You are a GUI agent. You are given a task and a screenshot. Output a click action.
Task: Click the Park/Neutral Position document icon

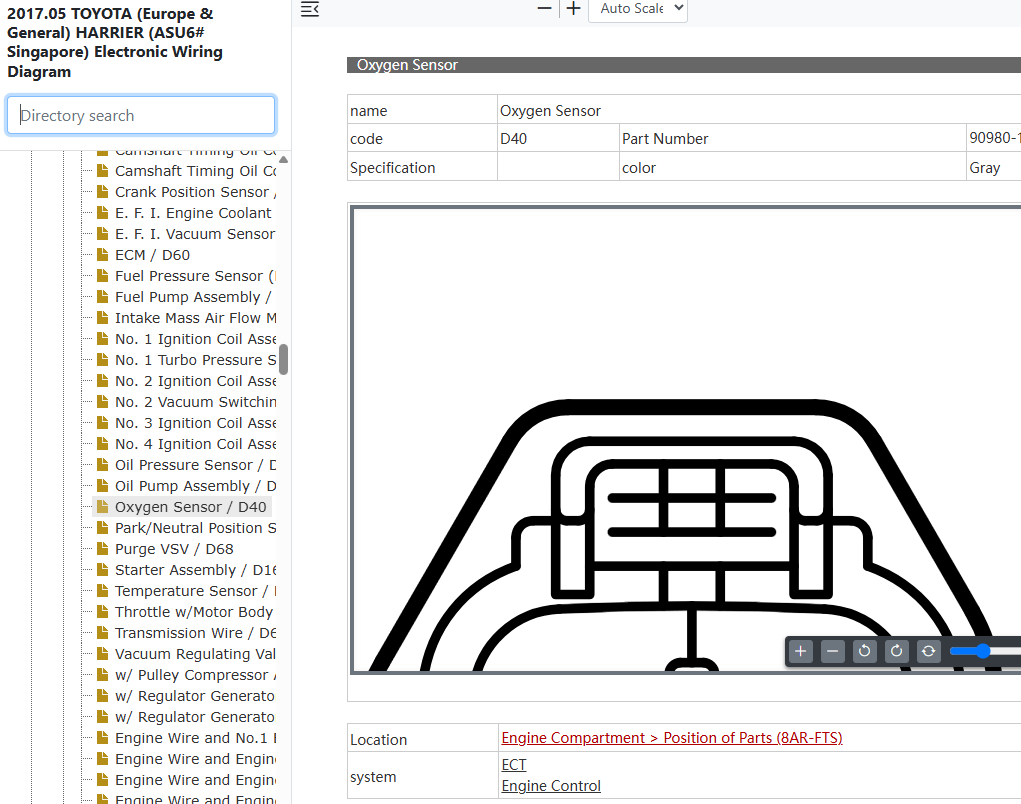click(x=102, y=527)
